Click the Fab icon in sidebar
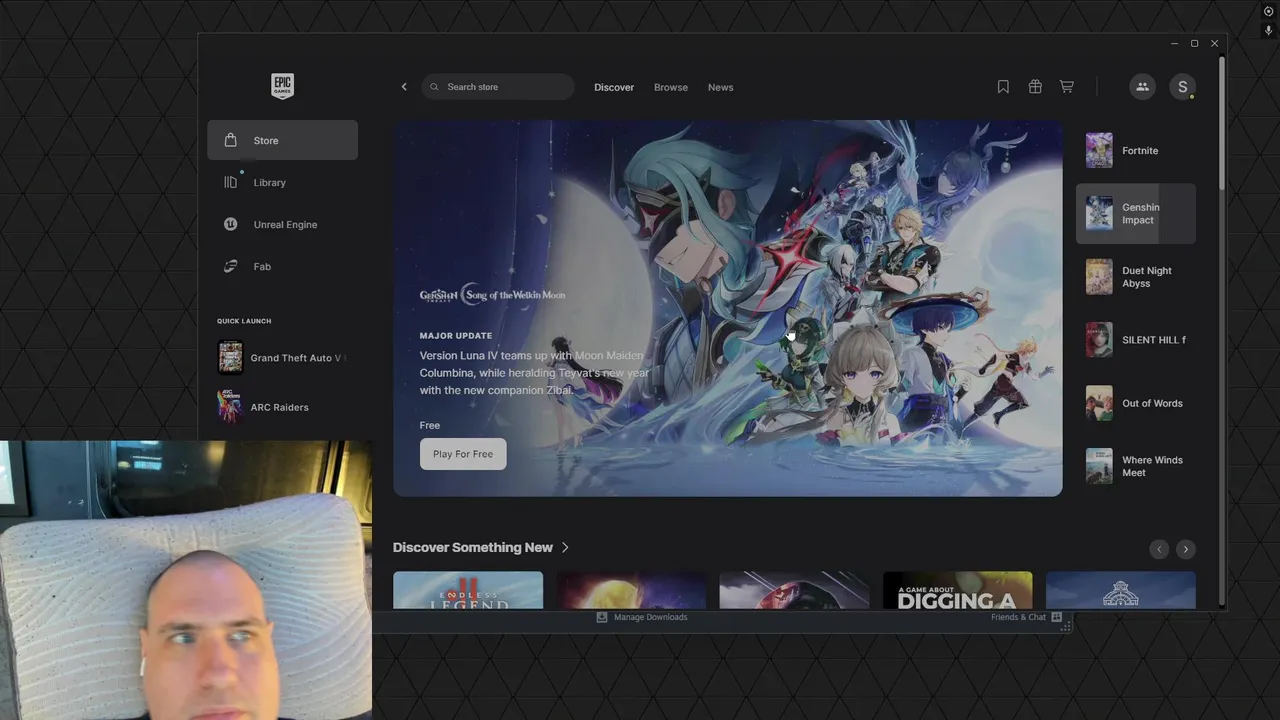 231,266
